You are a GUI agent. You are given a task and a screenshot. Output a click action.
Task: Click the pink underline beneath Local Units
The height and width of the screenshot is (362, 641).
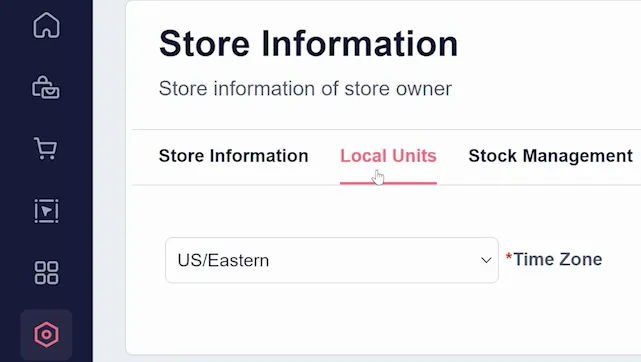click(x=388, y=183)
